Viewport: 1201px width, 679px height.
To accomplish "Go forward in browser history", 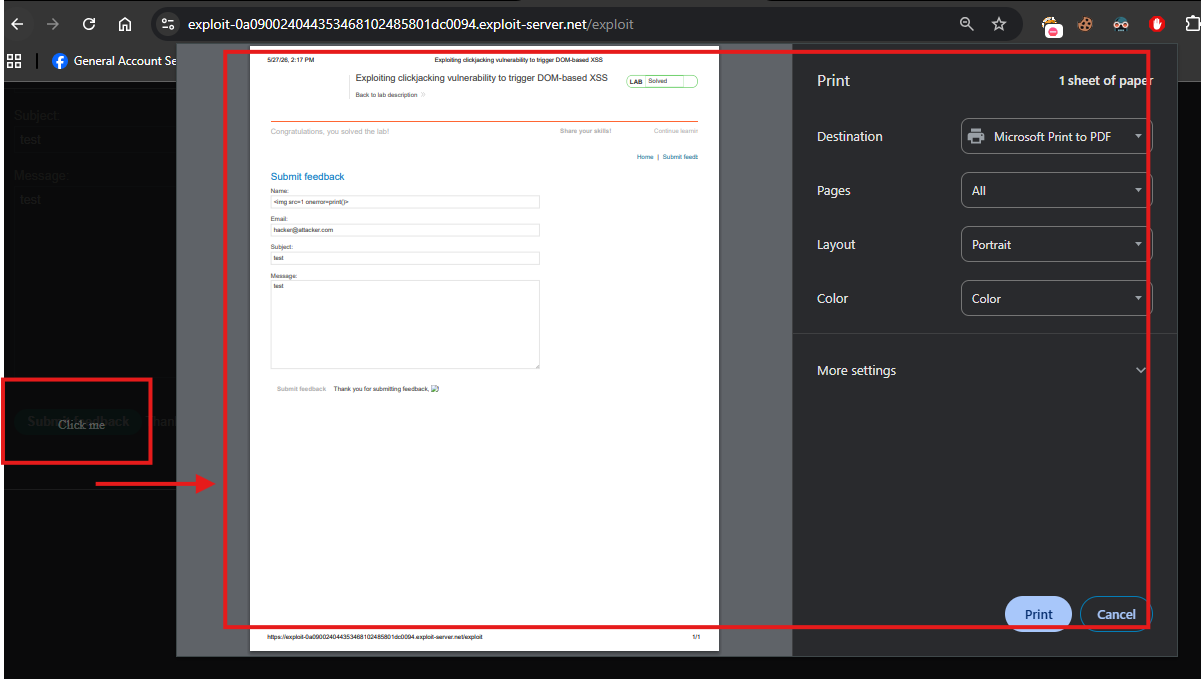I will coord(53,24).
